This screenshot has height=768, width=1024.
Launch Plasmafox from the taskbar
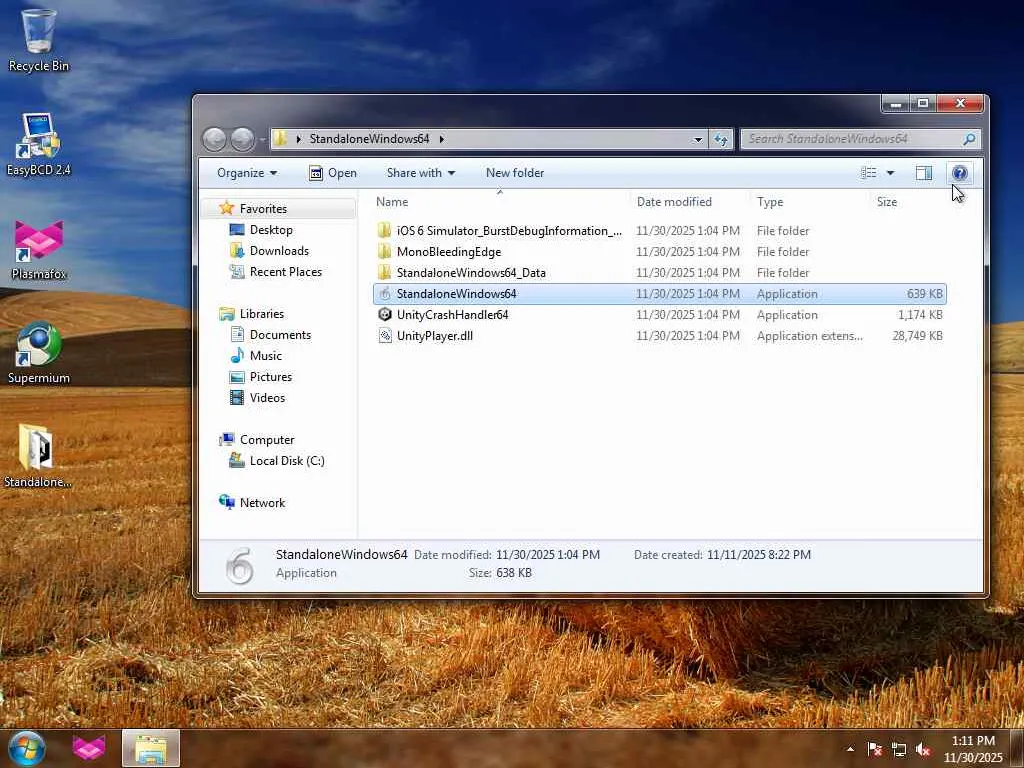tap(89, 748)
